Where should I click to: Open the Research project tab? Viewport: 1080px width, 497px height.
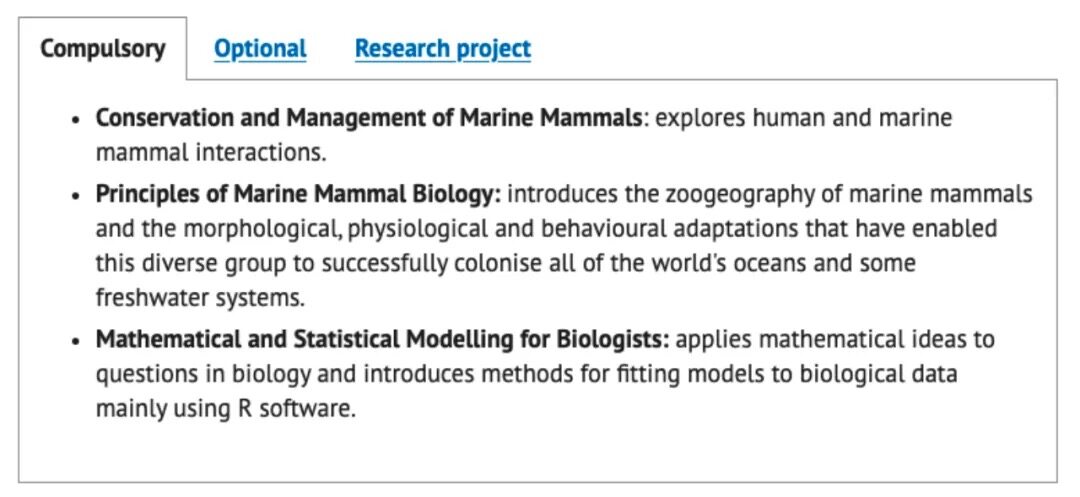click(x=443, y=49)
